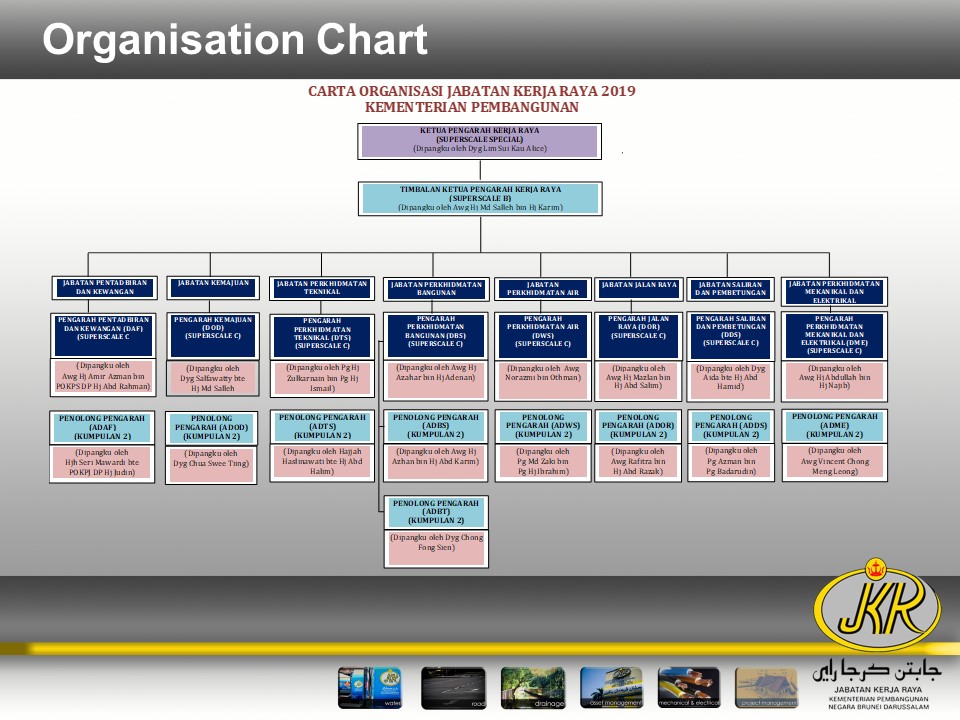The image size is (960, 720).
Task: Click the Jawi script Jabatan Kerja Raya wordmark
Action: [x=877, y=672]
